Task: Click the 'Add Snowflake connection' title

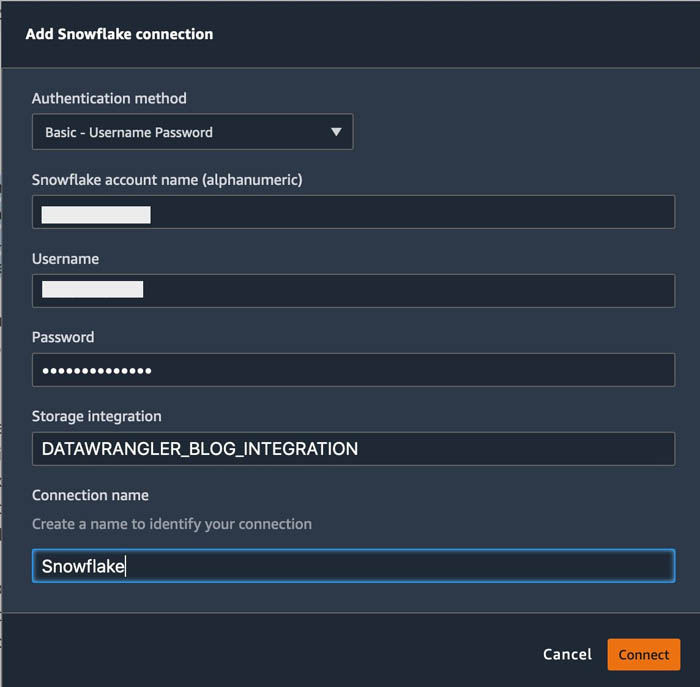Action: pos(119,34)
